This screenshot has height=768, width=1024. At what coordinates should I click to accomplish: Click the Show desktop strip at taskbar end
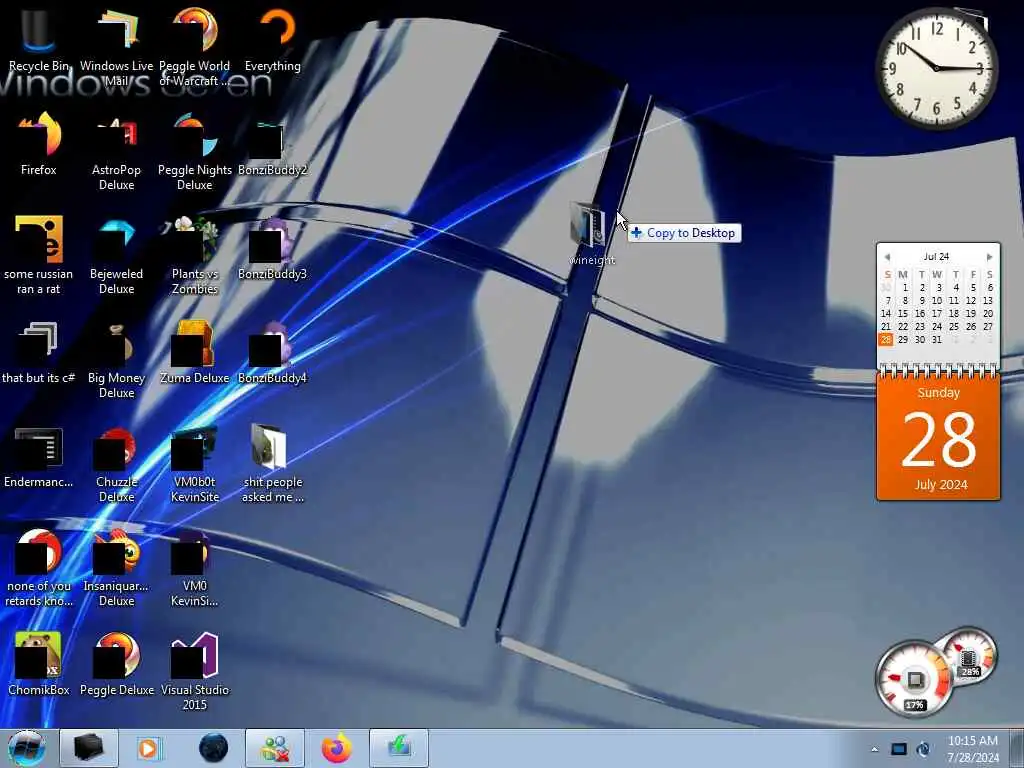1016,748
